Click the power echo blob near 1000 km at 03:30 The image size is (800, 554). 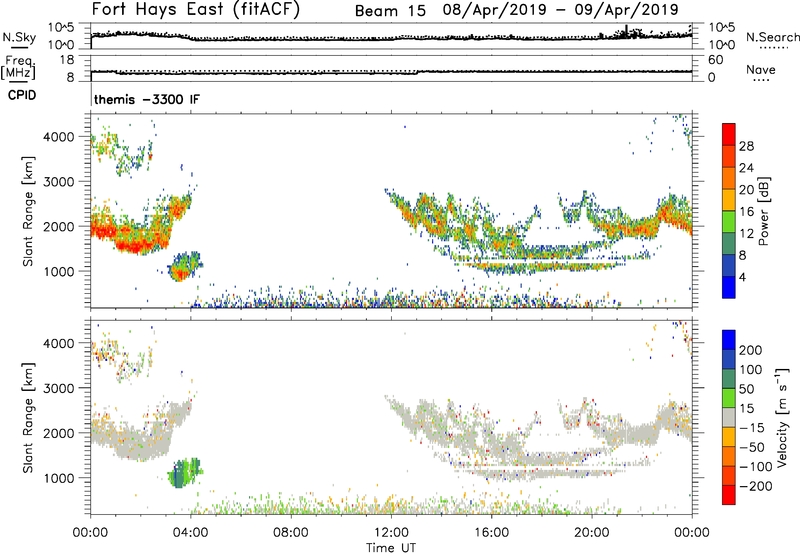(185, 266)
